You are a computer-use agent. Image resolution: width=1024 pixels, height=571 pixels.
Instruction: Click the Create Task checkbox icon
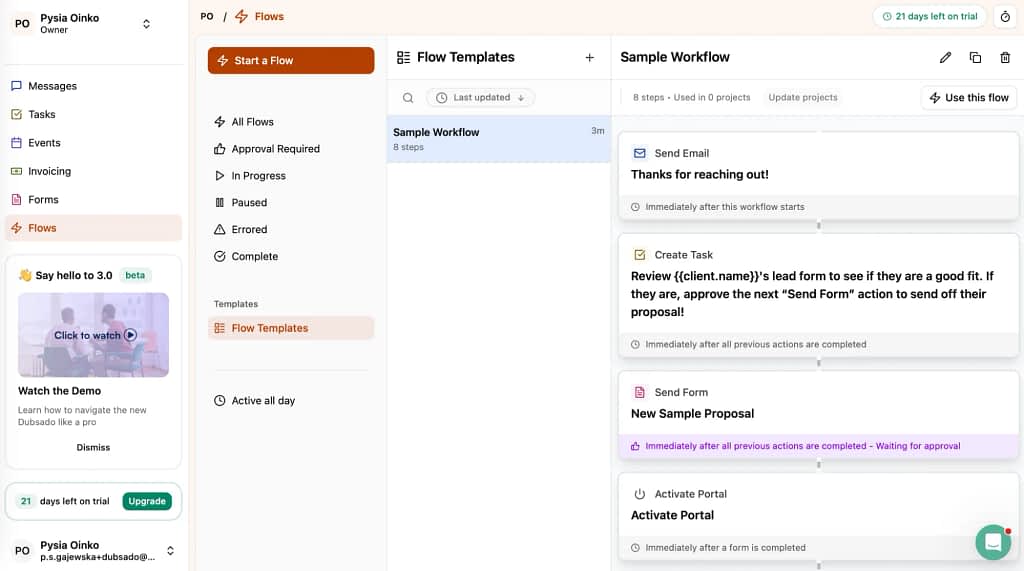point(639,255)
